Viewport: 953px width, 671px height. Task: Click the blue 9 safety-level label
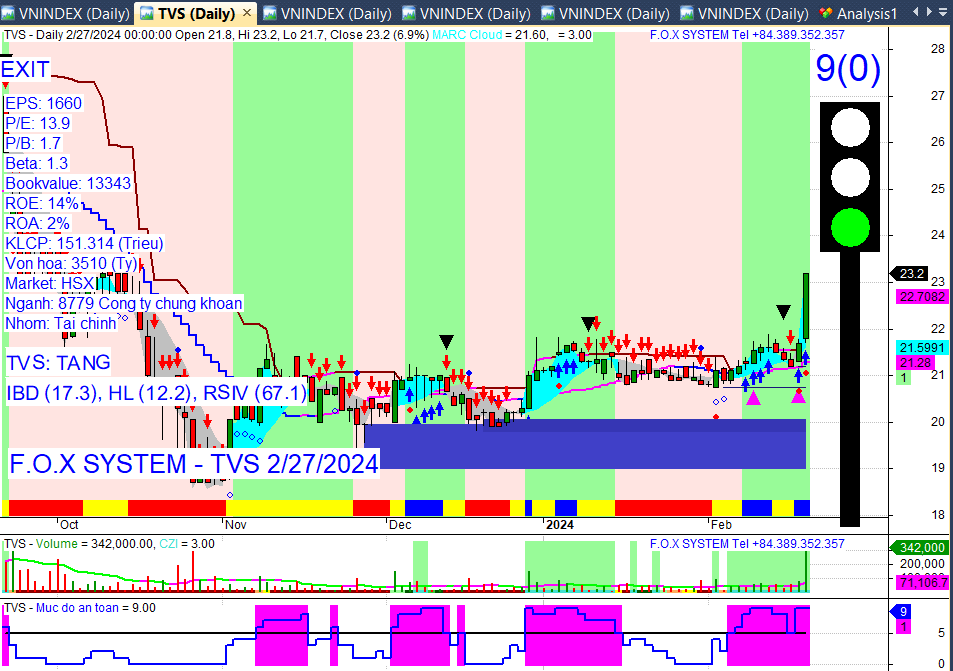point(902,612)
